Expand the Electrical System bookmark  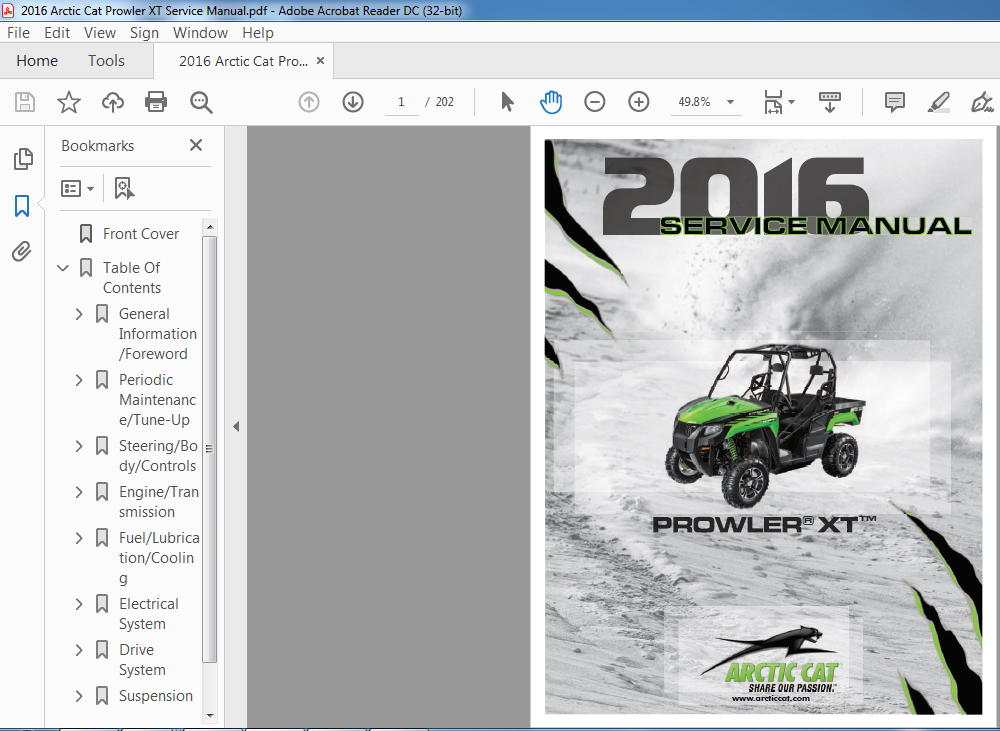point(79,604)
